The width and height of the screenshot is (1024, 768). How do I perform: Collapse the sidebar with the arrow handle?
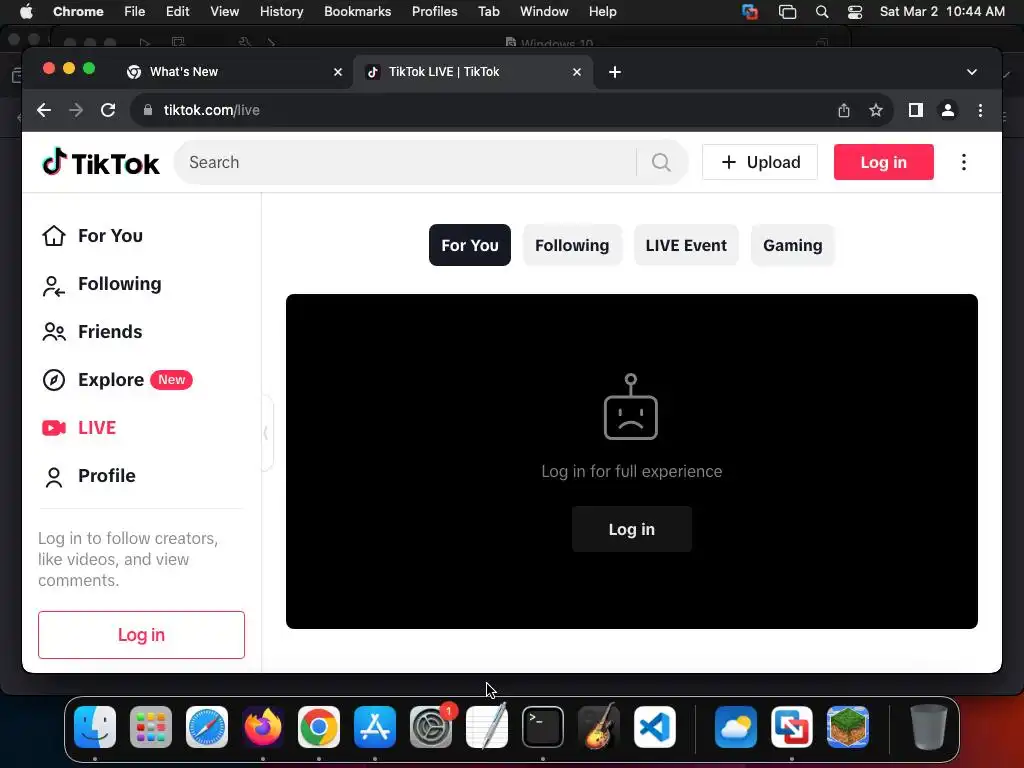(266, 432)
